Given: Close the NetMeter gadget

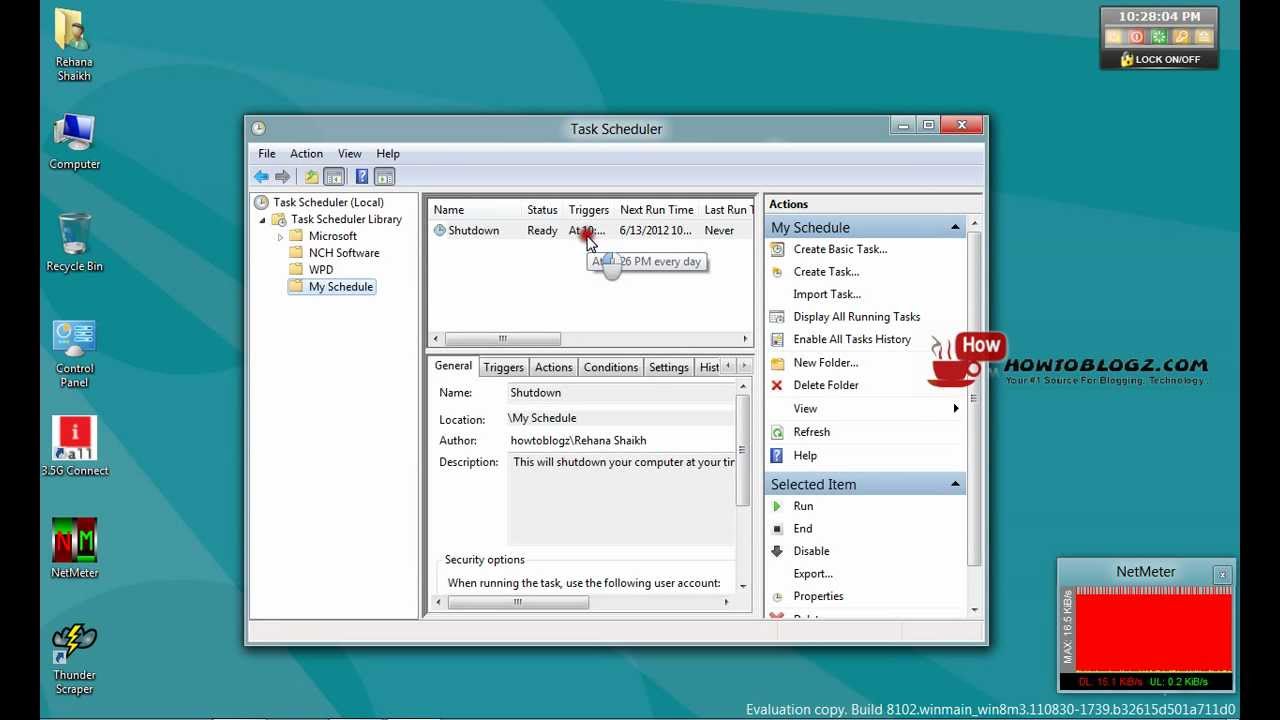Looking at the screenshot, I should pos(1222,575).
